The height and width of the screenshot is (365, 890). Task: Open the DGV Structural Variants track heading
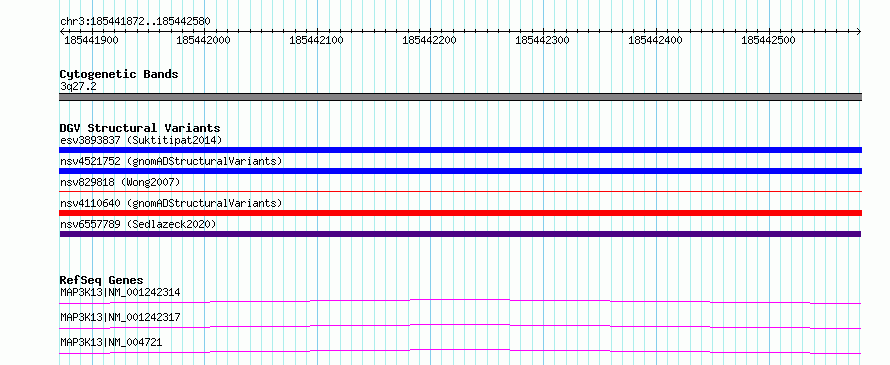140,128
